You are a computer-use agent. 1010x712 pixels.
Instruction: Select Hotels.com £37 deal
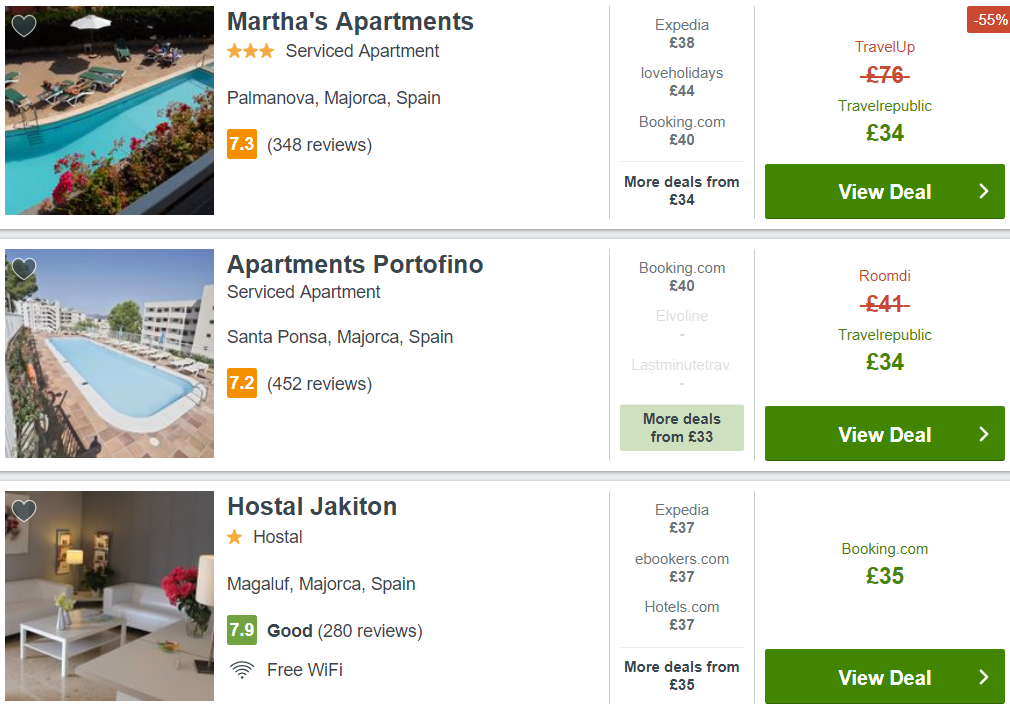coord(681,616)
